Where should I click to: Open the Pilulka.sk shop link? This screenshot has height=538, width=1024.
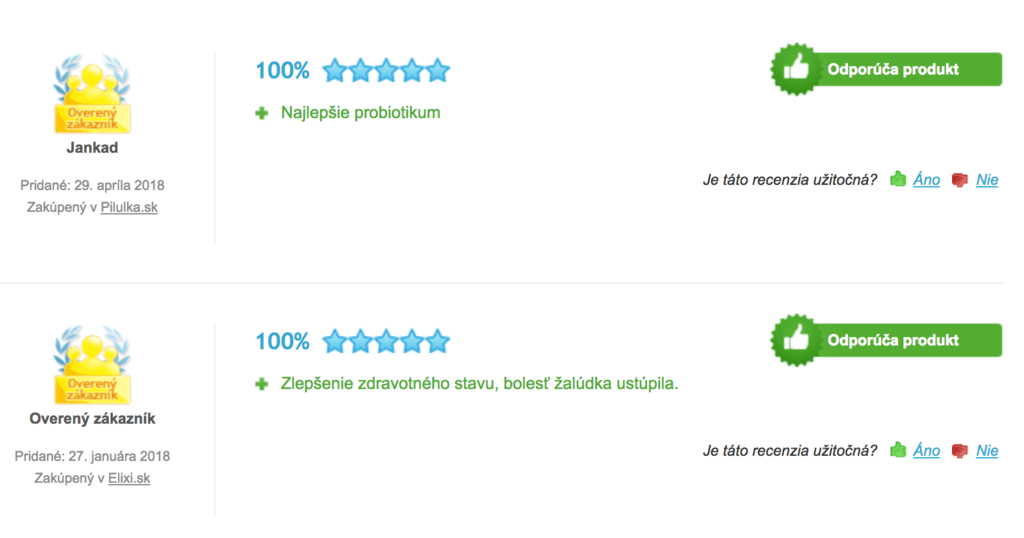[129, 207]
